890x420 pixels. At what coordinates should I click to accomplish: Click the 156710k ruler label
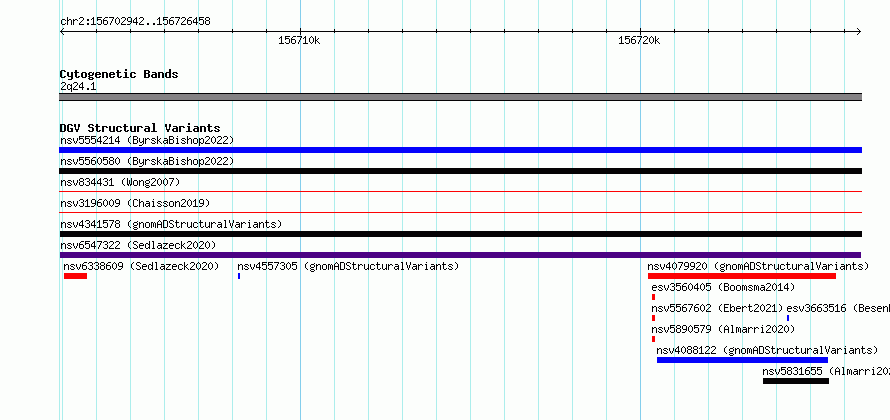(x=299, y=41)
